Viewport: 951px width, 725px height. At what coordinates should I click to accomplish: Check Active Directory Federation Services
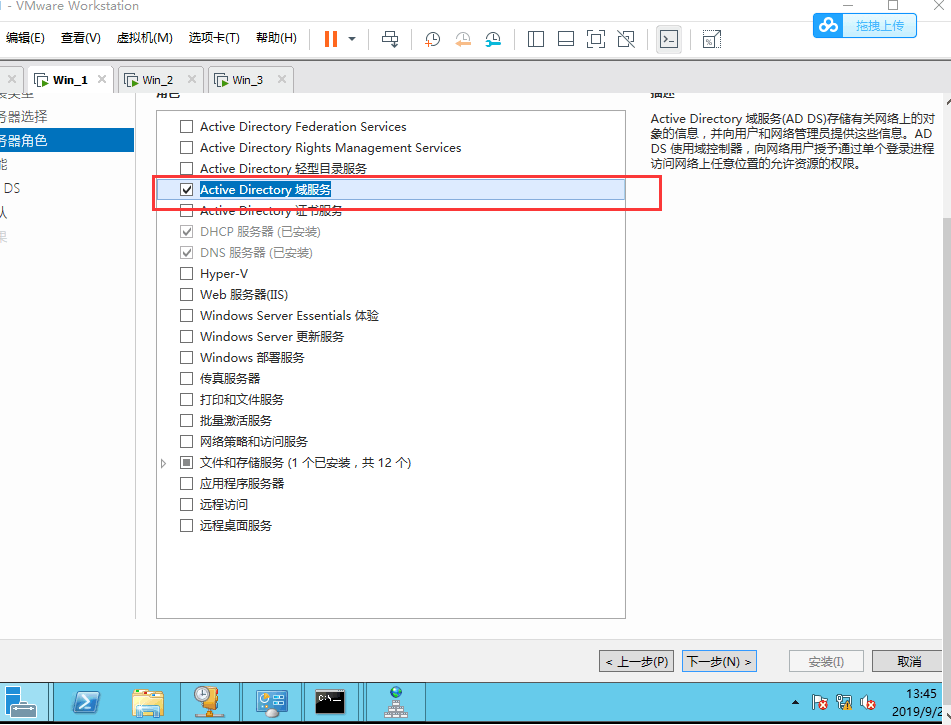coord(187,127)
